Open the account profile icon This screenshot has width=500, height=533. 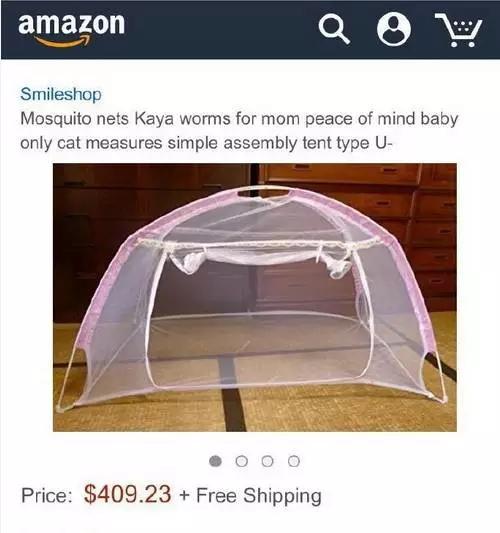[x=394, y=29]
